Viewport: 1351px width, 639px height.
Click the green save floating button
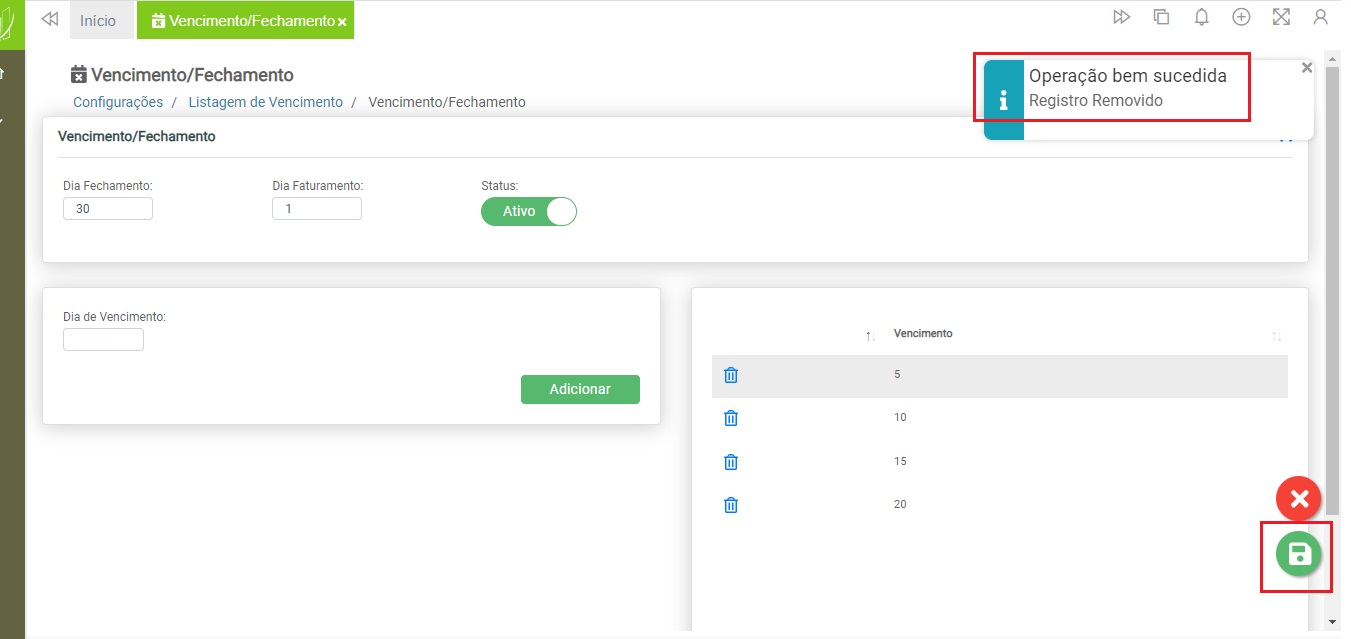(1298, 555)
